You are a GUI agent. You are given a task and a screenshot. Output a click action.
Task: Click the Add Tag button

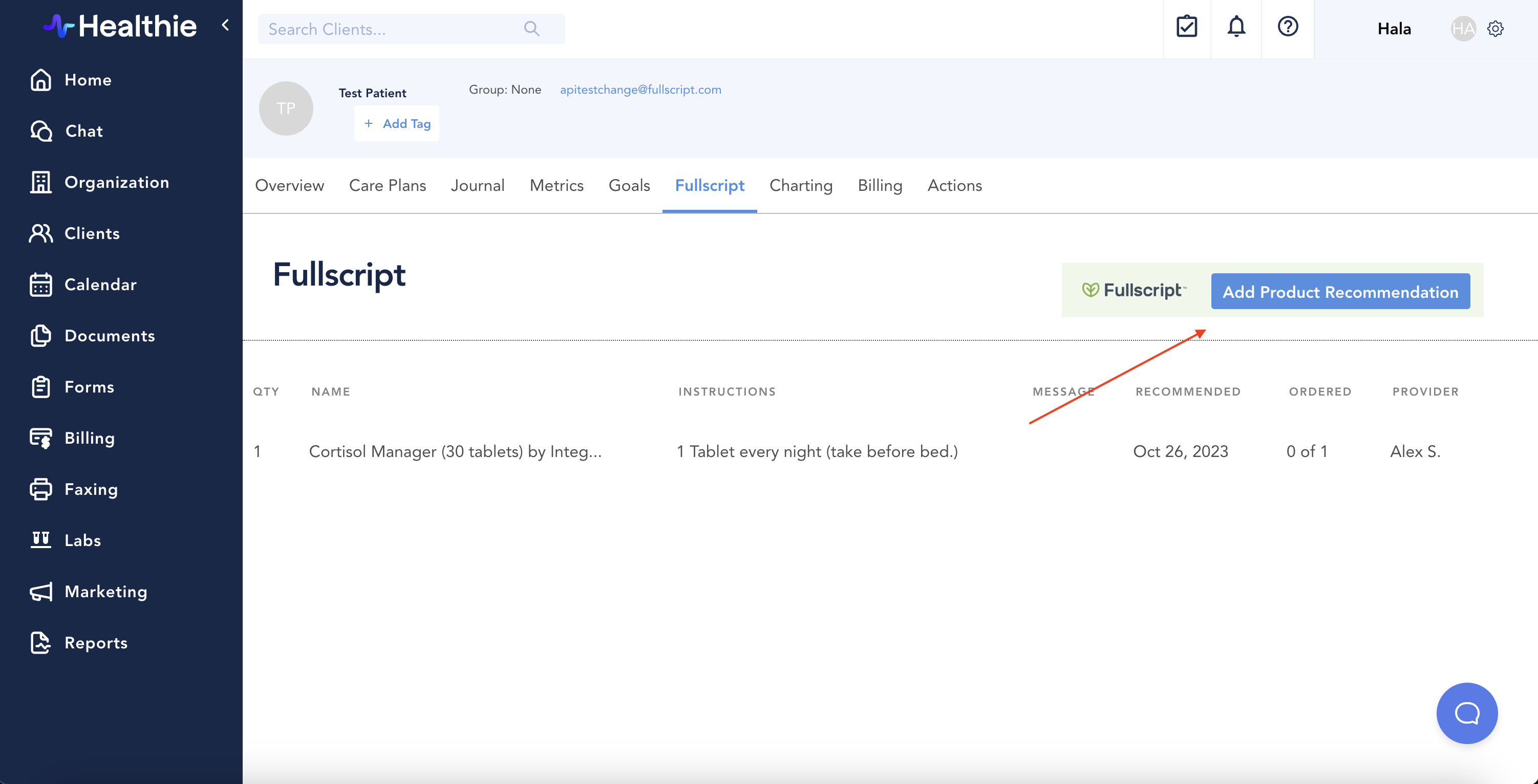pyautogui.click(x=397, y=123)
